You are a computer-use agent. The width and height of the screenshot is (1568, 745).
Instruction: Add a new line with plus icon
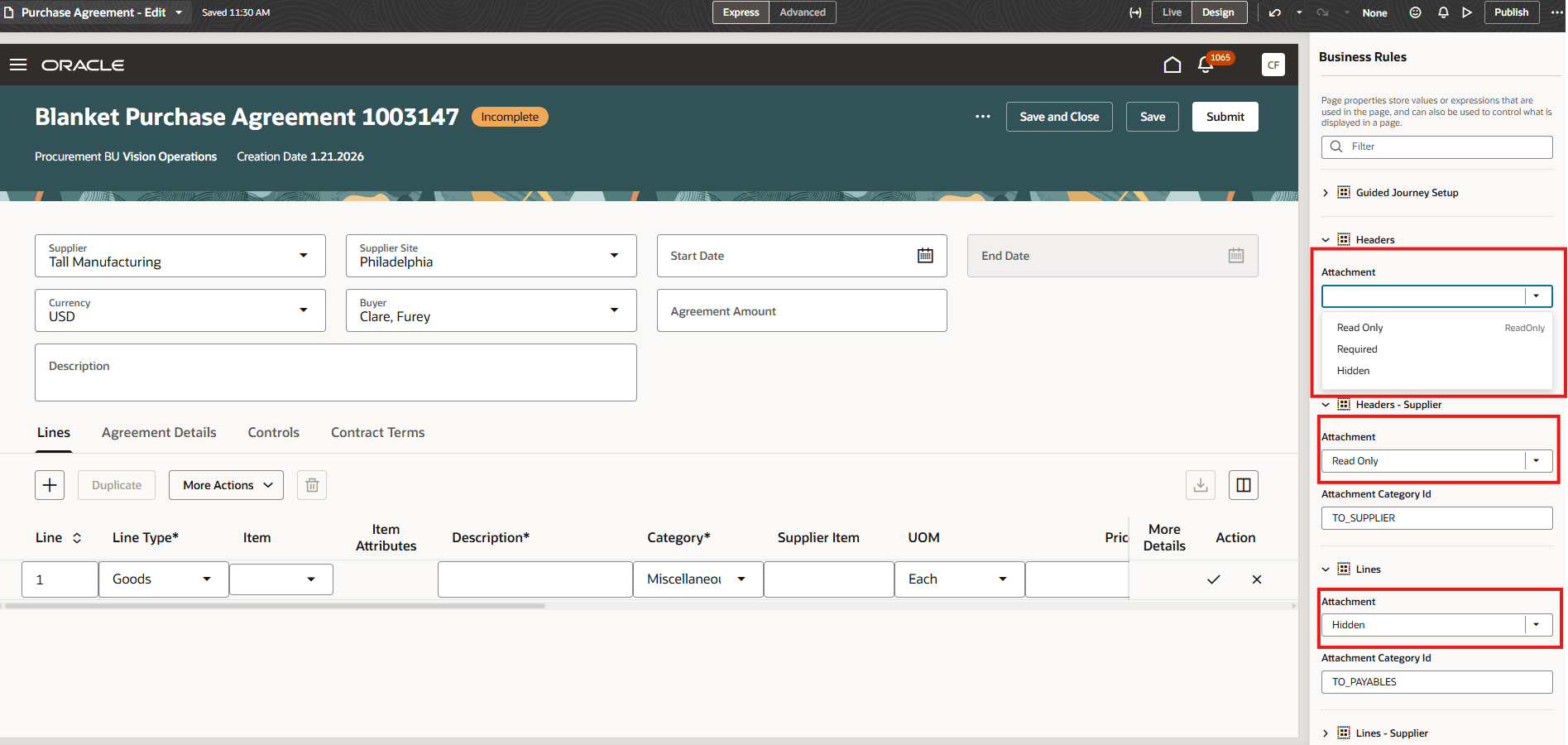click(49, 485)
